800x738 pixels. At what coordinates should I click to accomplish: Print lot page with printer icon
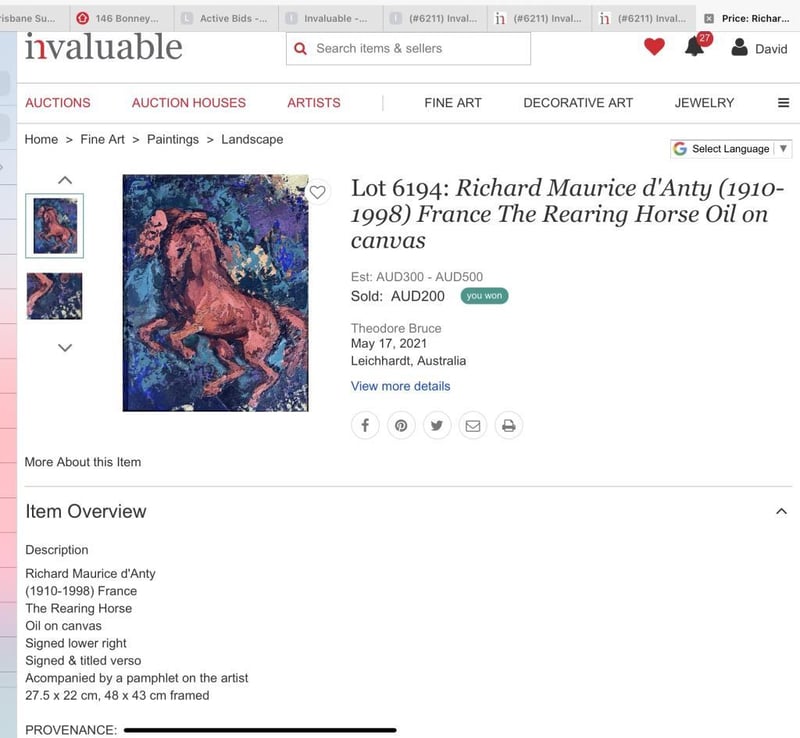pyautogui.click(x=508, y=425)
